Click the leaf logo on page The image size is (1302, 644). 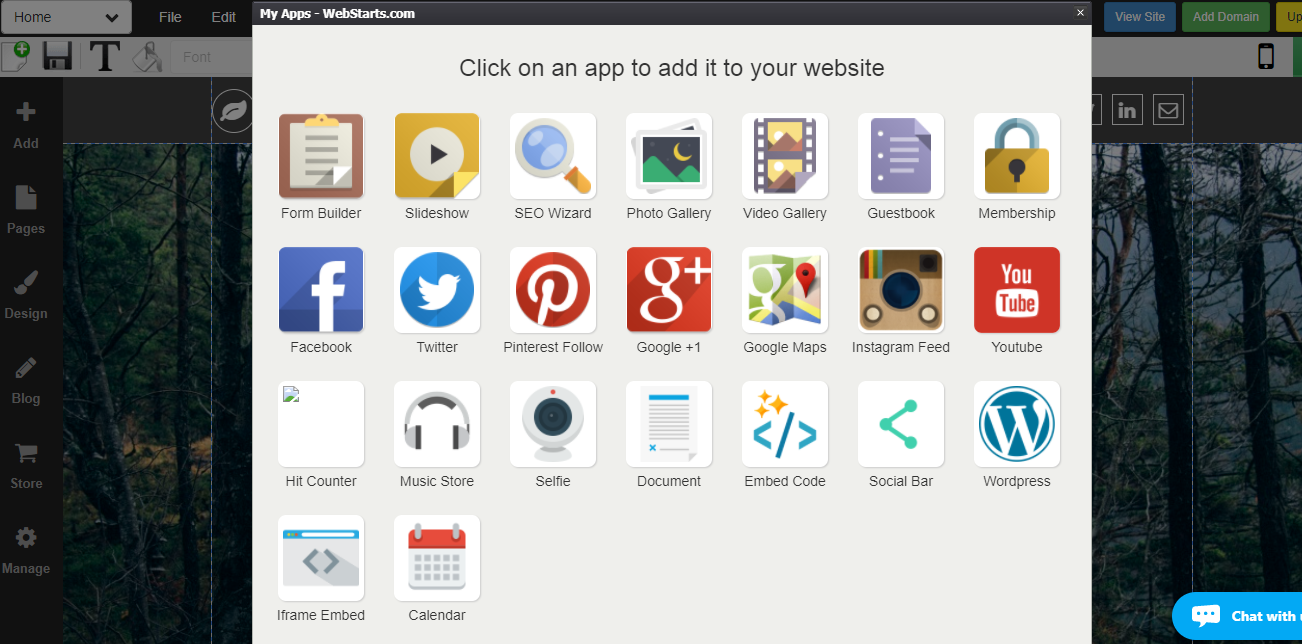coord(233,110)
